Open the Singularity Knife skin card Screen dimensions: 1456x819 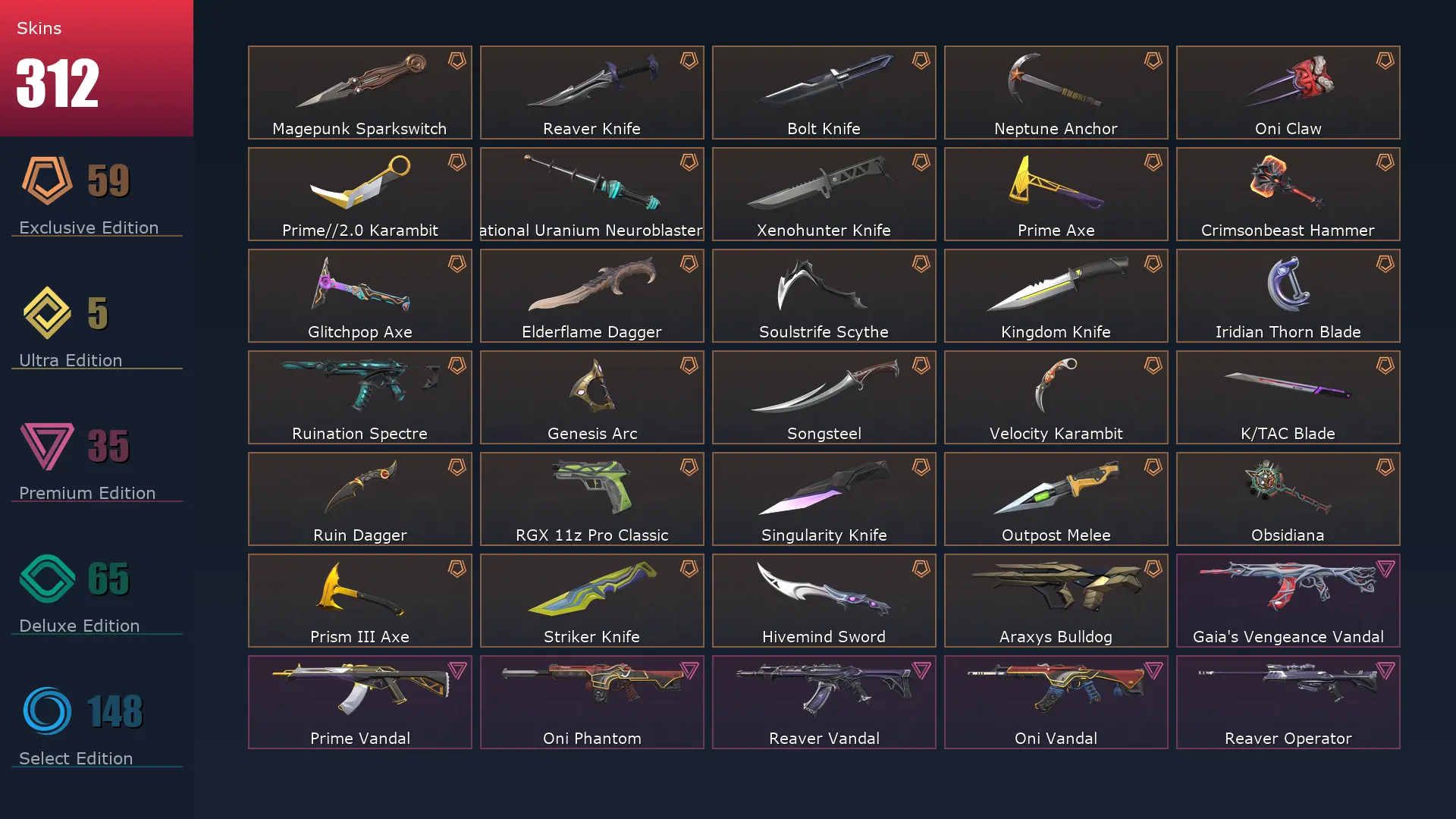pyautogui.click(x=824, y=499)
